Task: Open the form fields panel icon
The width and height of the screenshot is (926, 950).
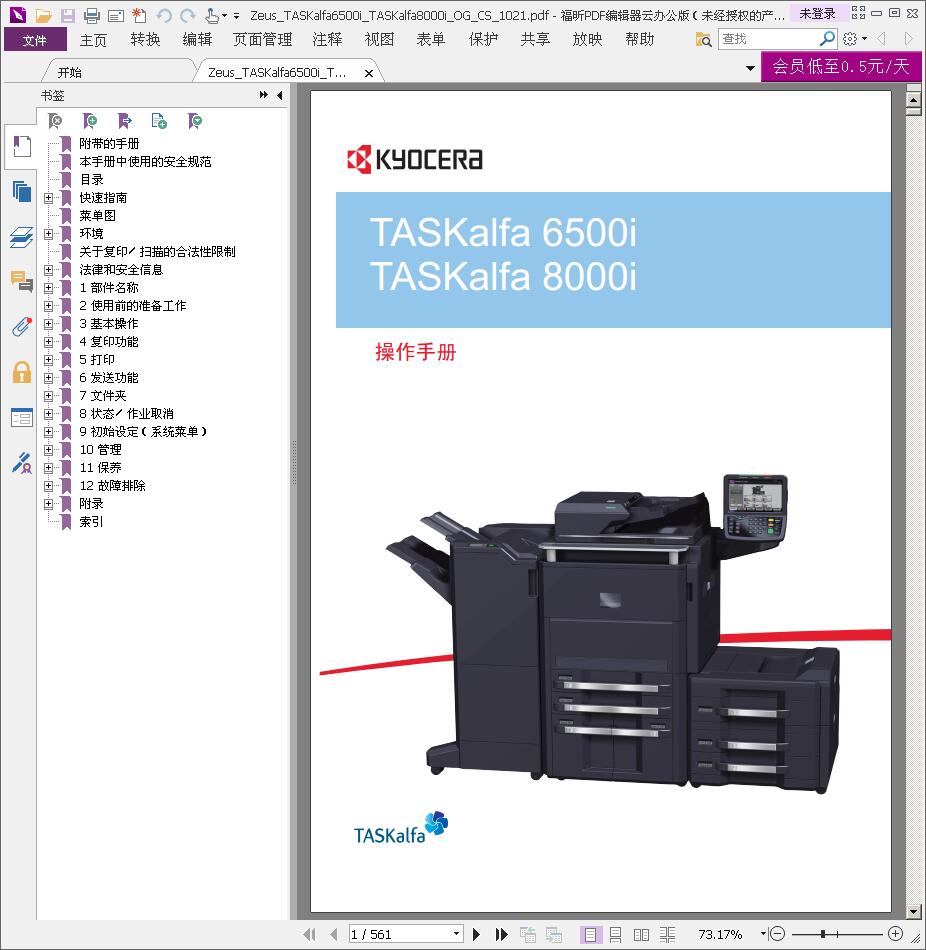Action: click(x=22, y=417)
